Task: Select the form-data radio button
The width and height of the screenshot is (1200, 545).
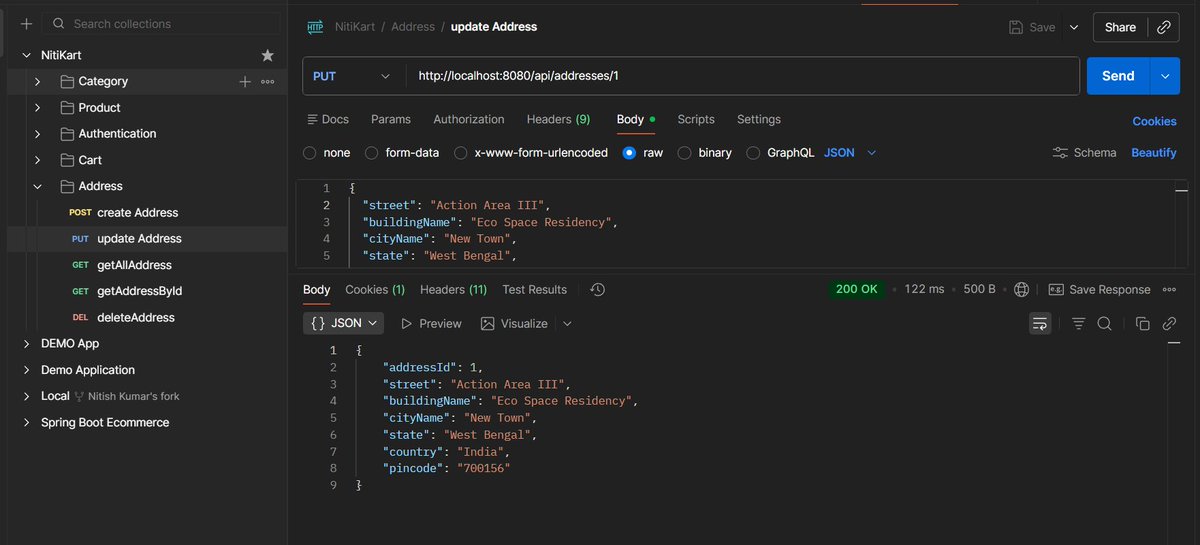Action: coord(371,153)
